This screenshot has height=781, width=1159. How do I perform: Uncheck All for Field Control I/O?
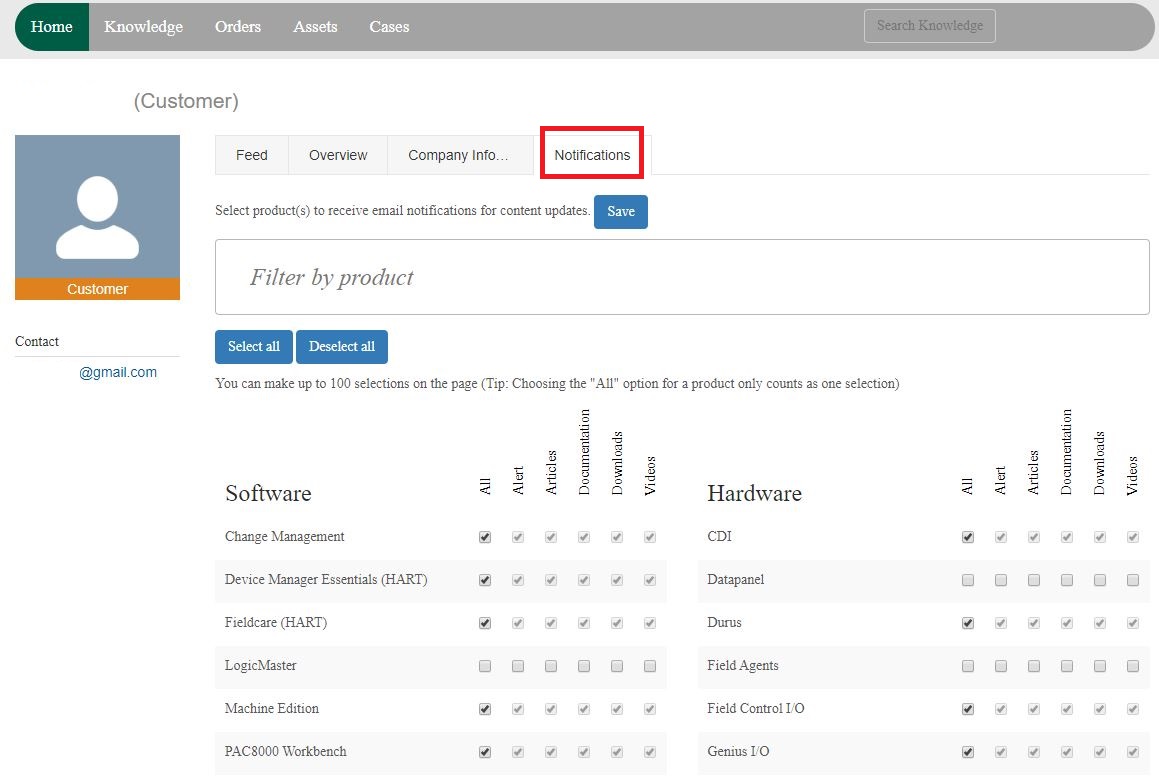click(x=968, y=709)
